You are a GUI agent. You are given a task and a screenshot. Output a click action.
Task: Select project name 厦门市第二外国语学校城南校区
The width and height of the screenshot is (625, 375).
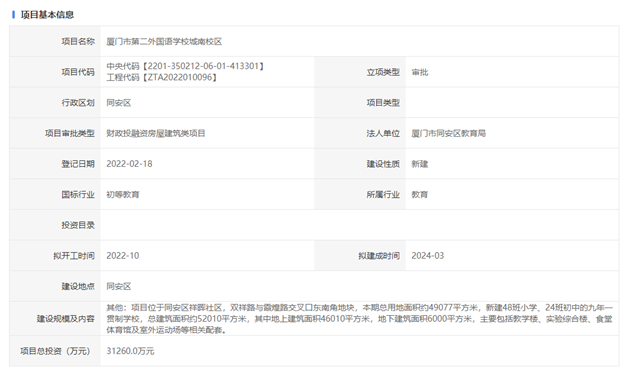point(164,41)
